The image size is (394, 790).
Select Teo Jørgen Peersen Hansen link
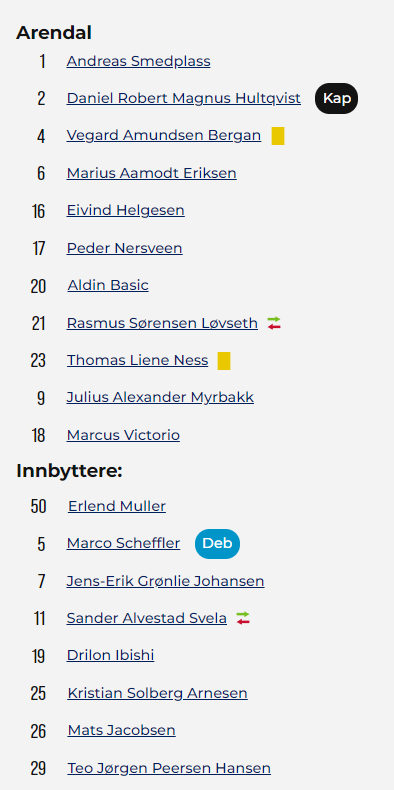pyautogui.click(x=169, y=768)
